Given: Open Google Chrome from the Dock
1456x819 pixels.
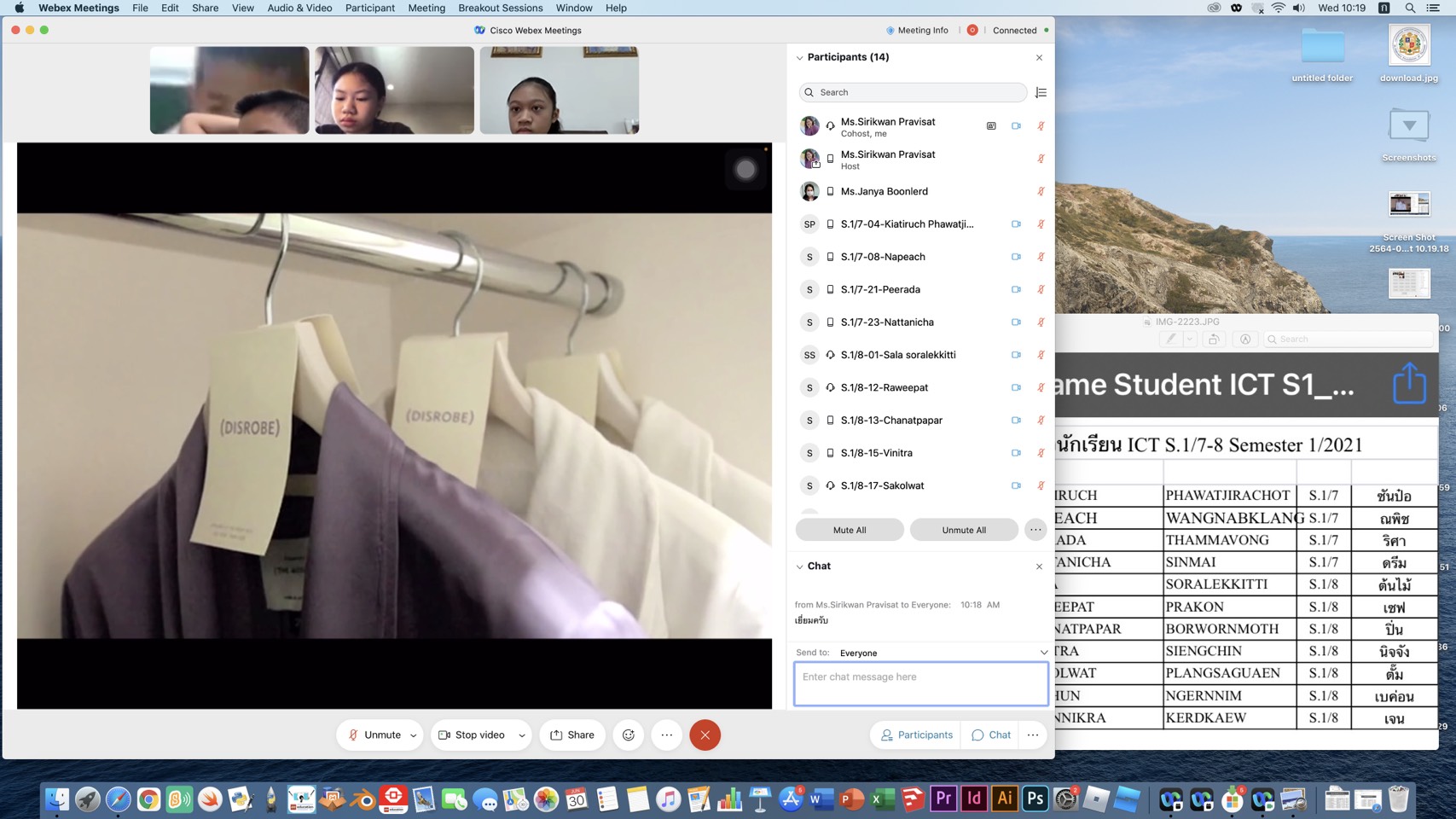Looking at the screenshot, I should pos(148,799).
